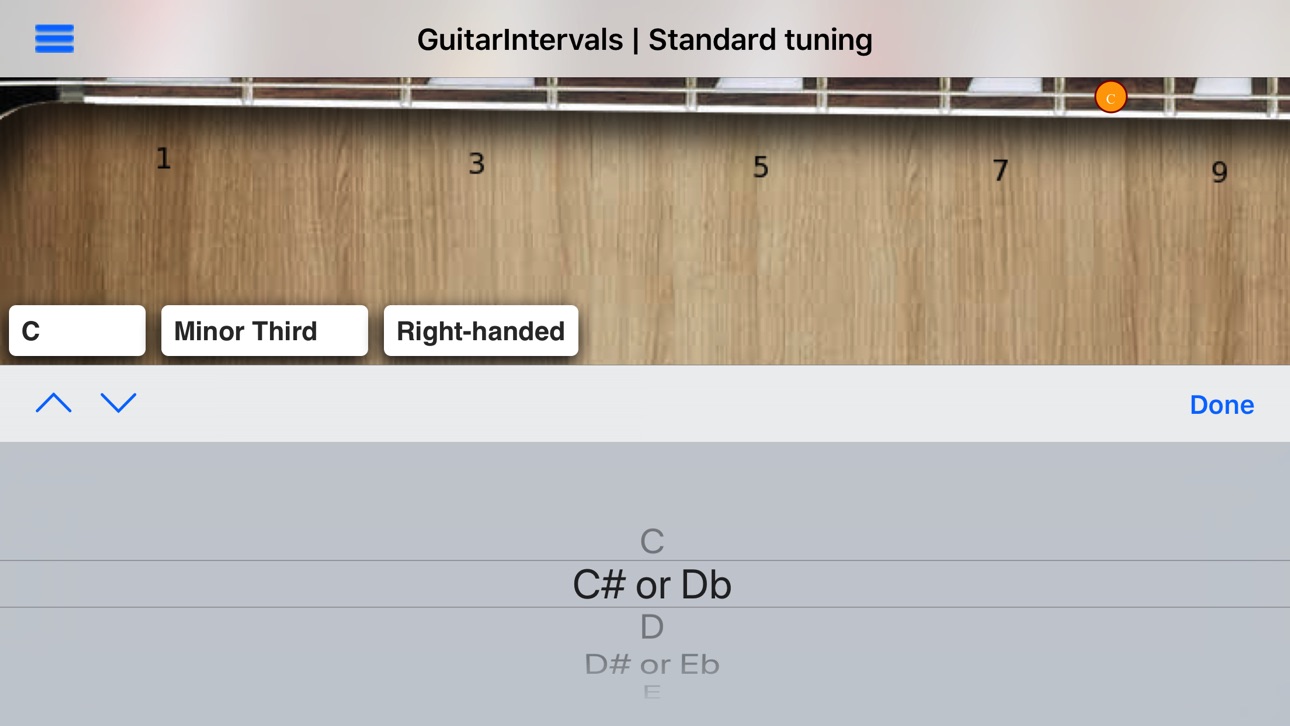Pick E at bottom of picker

pyautogui.click(x=652, y=691)
